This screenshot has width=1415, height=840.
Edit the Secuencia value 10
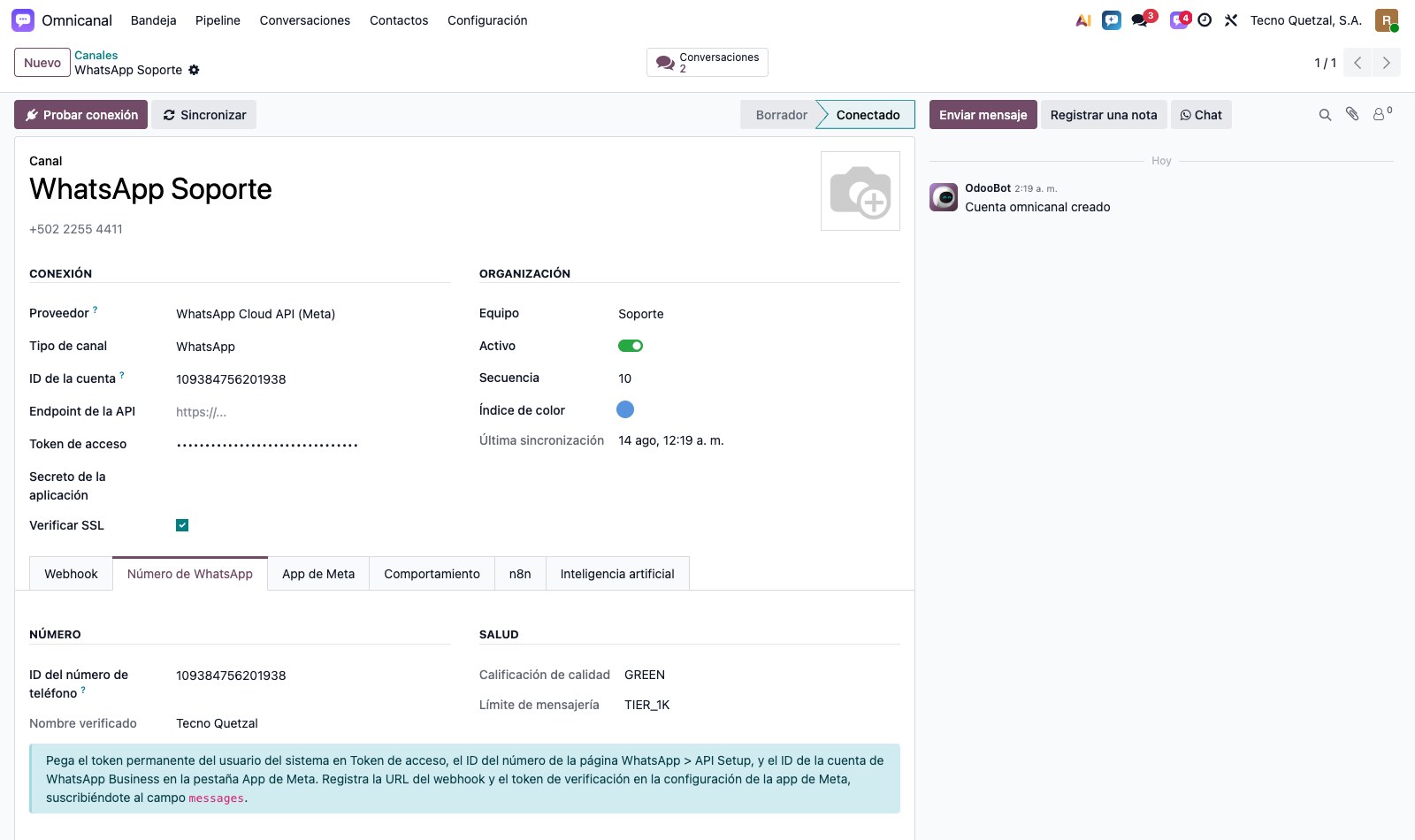click(x=759, y=378)
